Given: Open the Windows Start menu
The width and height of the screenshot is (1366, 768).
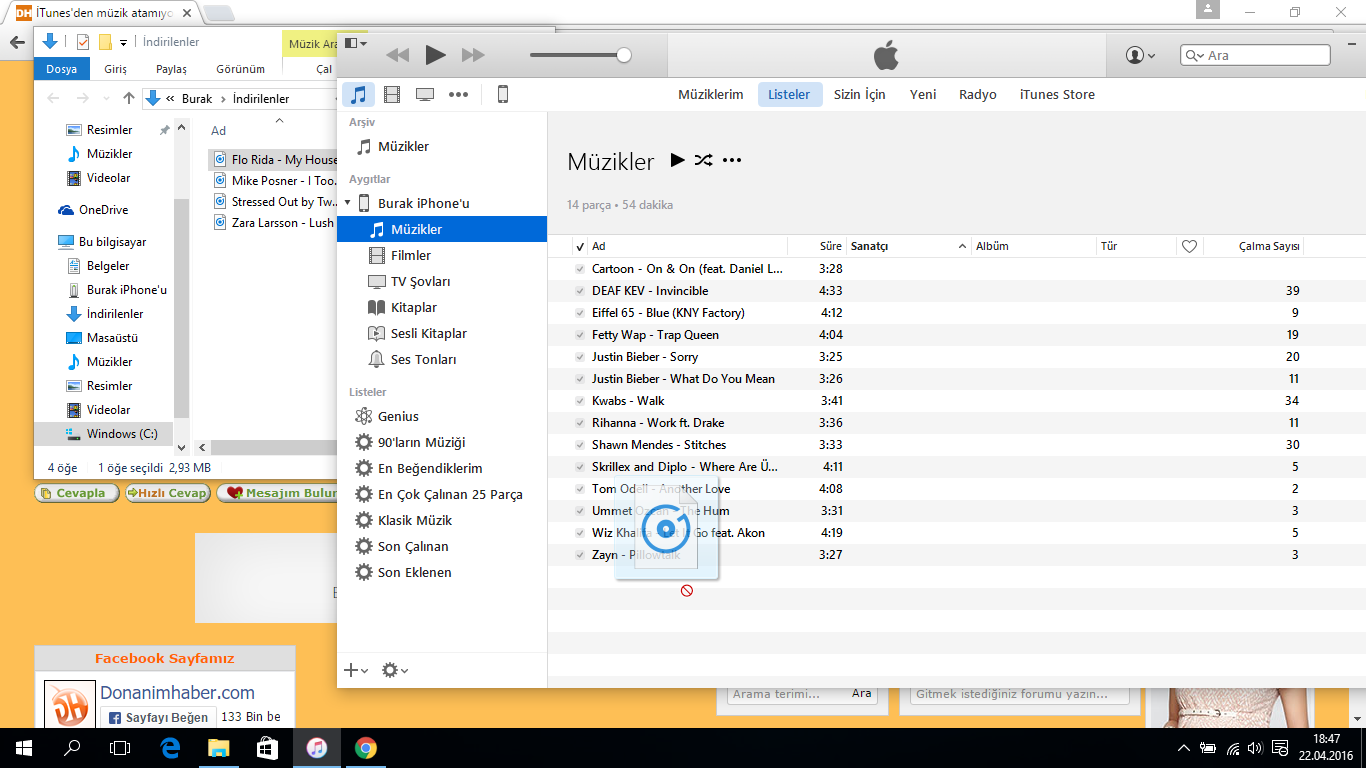Looking at the screenshot, I should (24, 748).
